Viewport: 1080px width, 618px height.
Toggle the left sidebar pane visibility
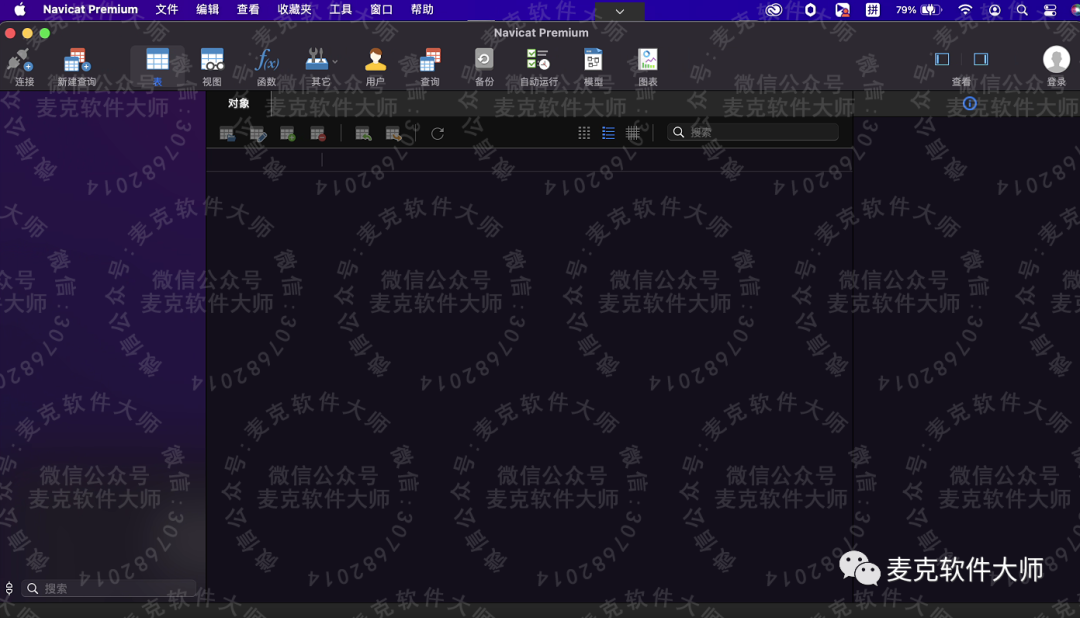point(942,59)
